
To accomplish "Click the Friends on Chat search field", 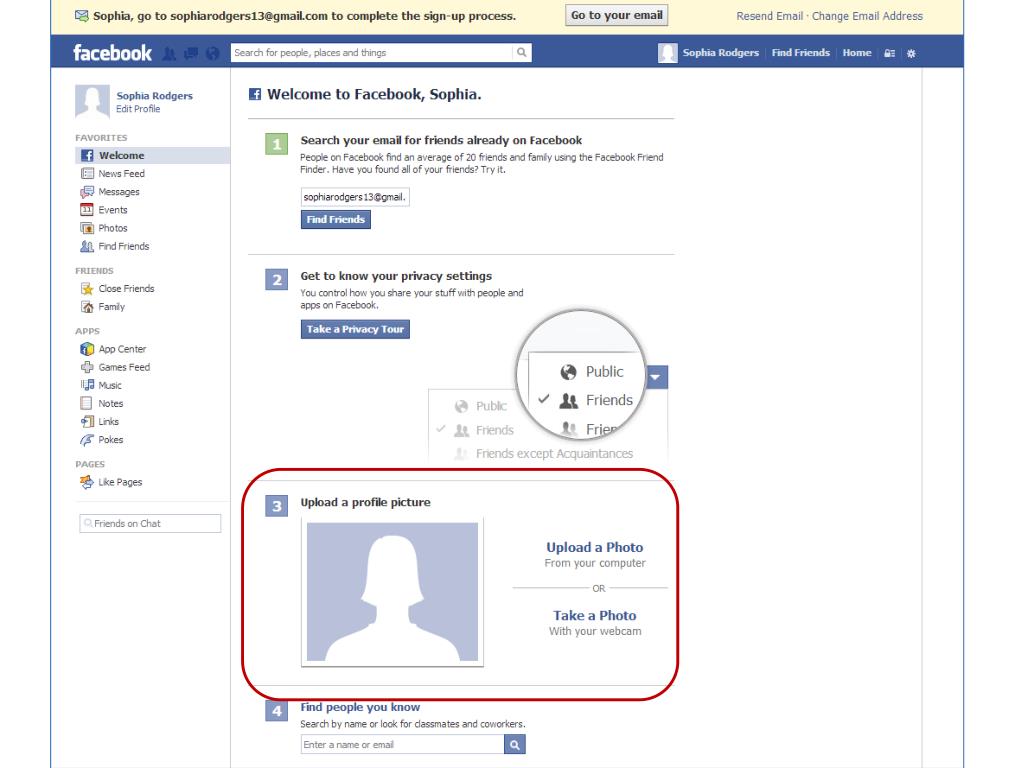I will coord(150,524).
